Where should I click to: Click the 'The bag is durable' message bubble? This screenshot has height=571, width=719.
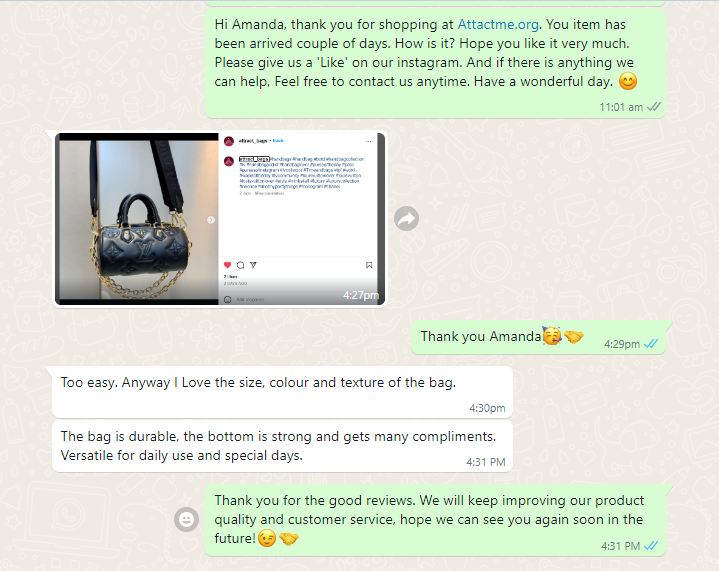[x=282, y=446]
